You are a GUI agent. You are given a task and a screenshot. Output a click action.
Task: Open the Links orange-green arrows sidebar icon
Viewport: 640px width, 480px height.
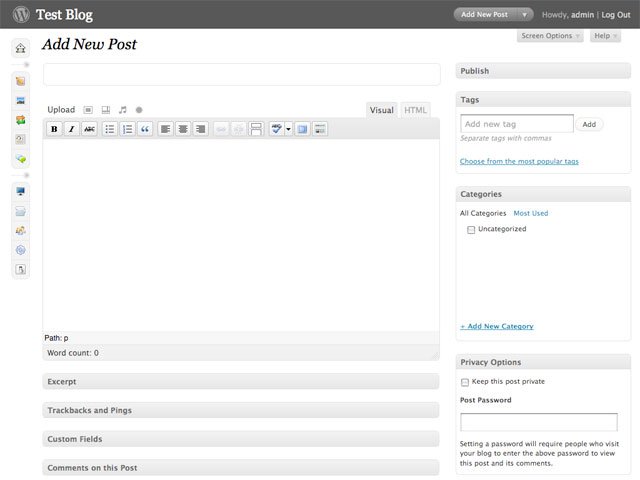pos(20,120)
